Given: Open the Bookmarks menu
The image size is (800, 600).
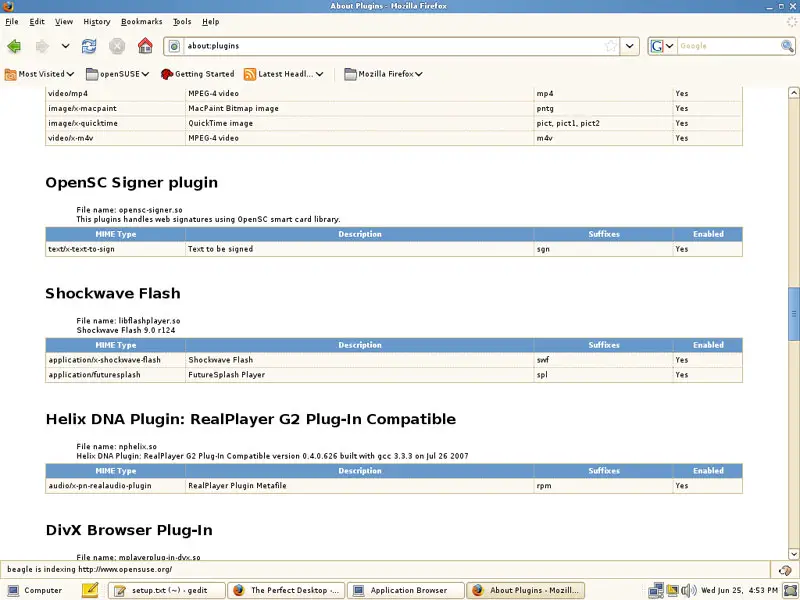Looking at the screenshot, I should (141, 21).
